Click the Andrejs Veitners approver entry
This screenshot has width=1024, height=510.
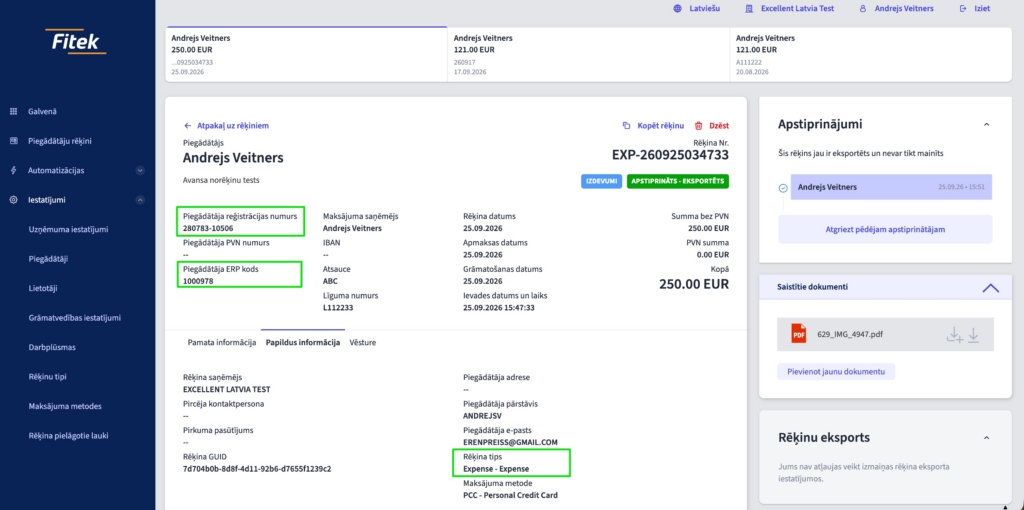point(891,187)
